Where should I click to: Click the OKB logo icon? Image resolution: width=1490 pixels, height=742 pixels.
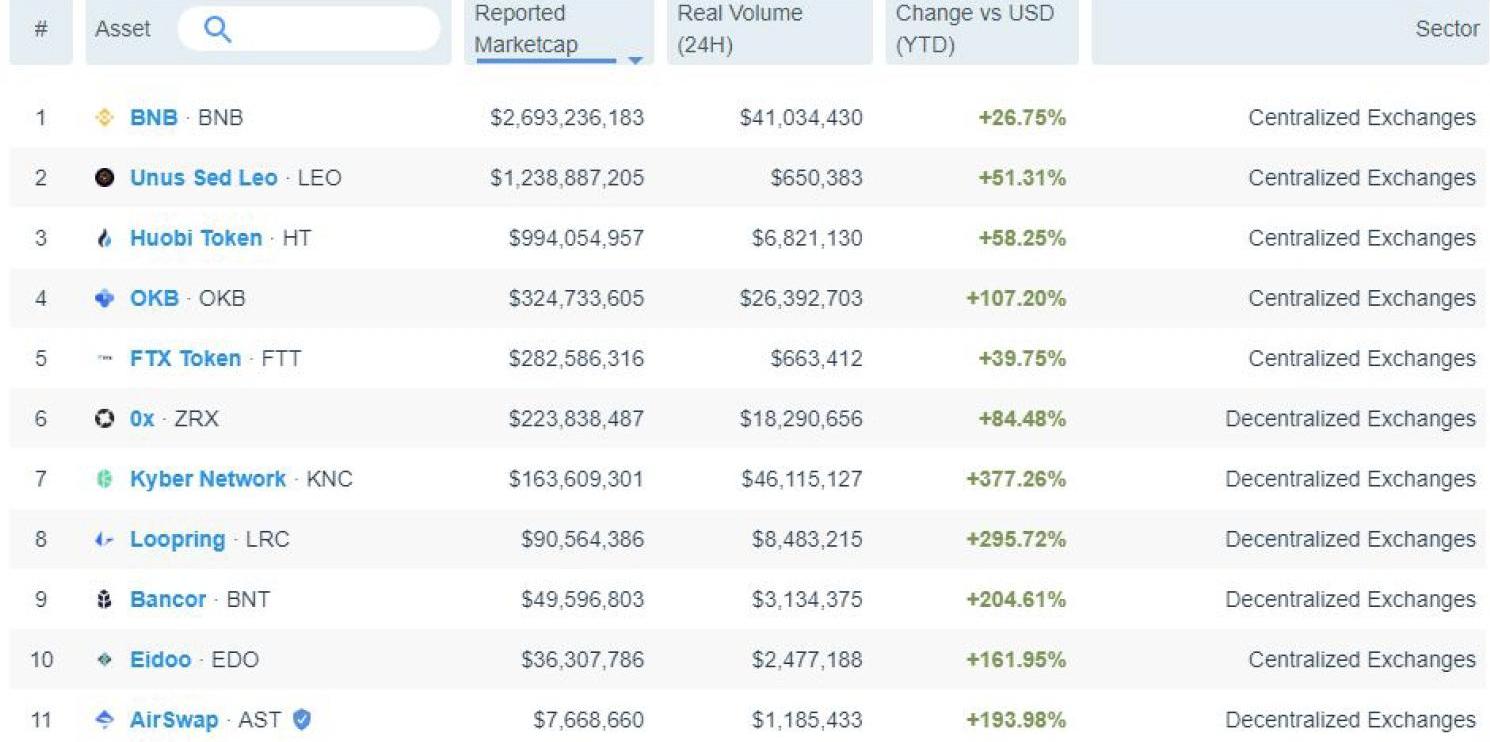pyautogui.click(x=104, y=298)
